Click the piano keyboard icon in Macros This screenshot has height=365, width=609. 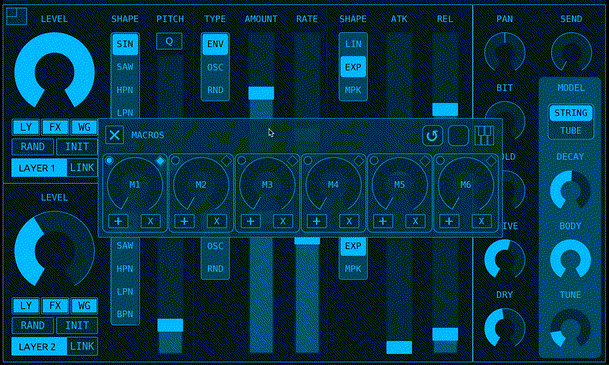click(x=484, y=136)
